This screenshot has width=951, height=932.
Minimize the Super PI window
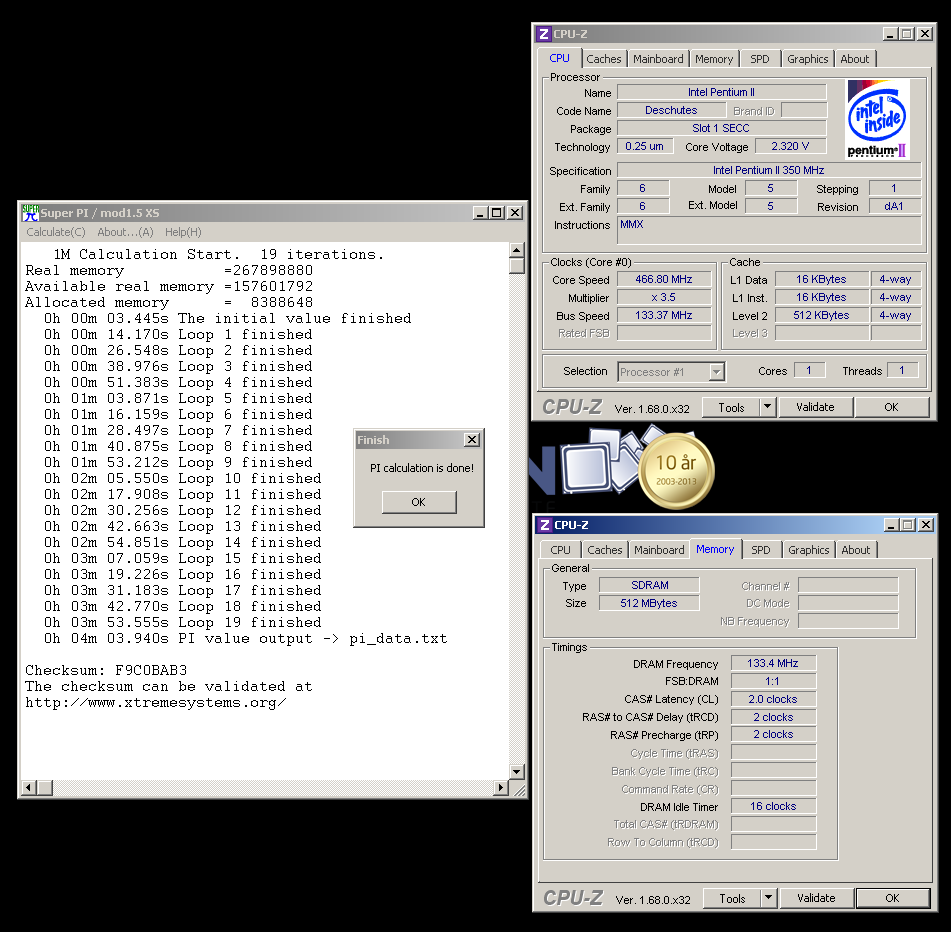[x=480, y=213]
